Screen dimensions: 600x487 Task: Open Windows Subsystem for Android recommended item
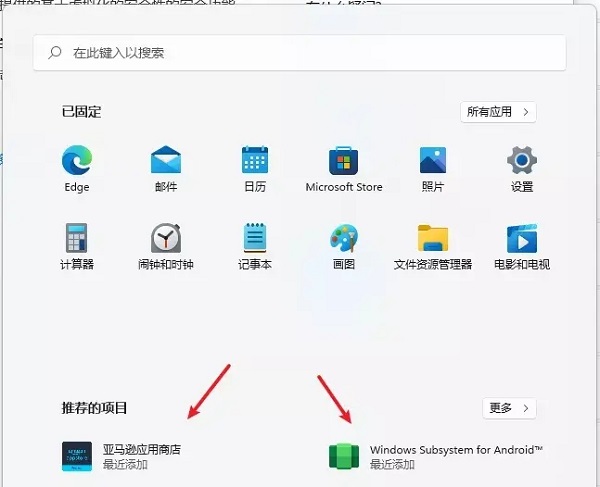coord(436,456)
